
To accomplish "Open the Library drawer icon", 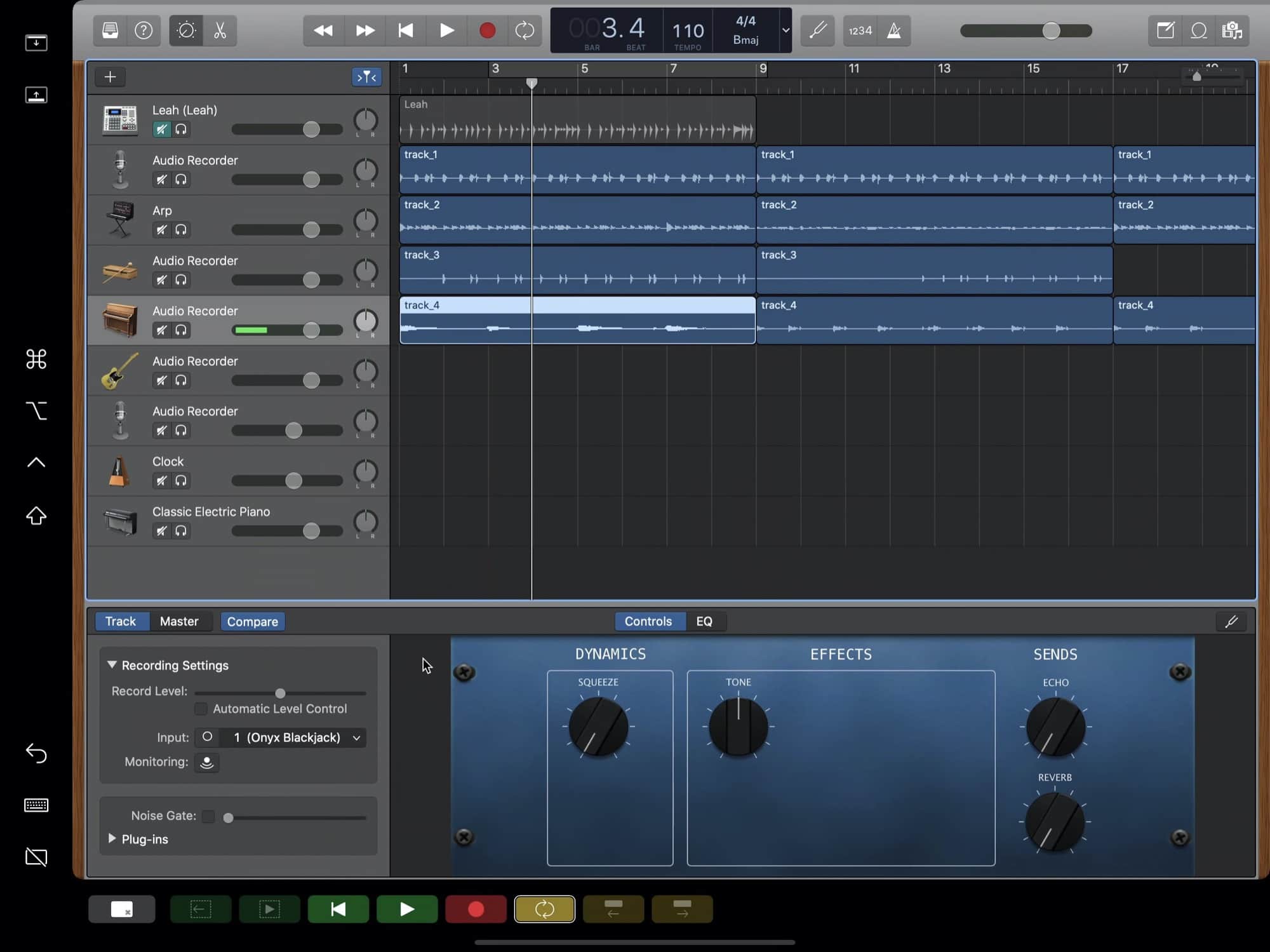I will tap(110, 30).
